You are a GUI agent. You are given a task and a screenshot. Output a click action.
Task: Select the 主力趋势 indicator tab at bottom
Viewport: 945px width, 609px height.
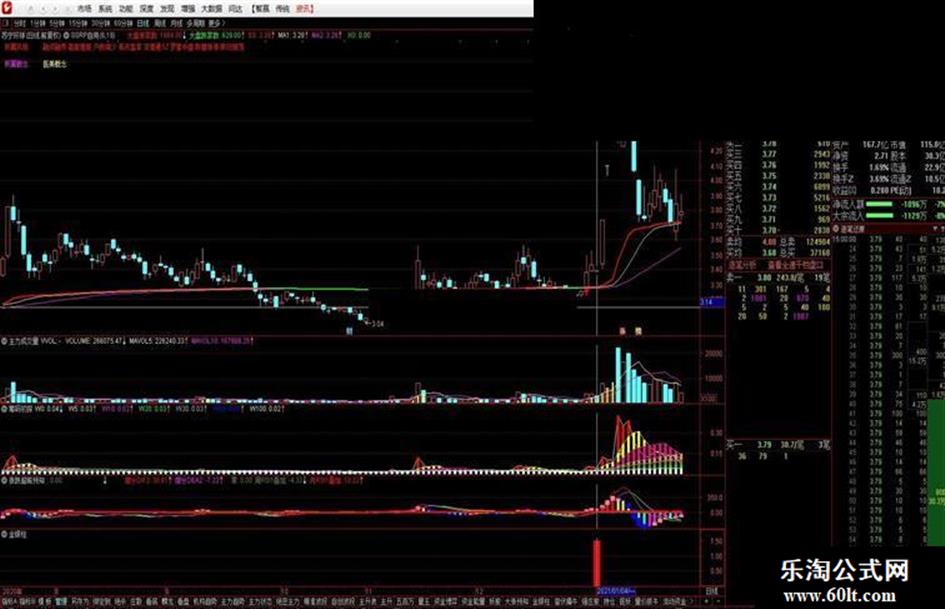point(233,601)
